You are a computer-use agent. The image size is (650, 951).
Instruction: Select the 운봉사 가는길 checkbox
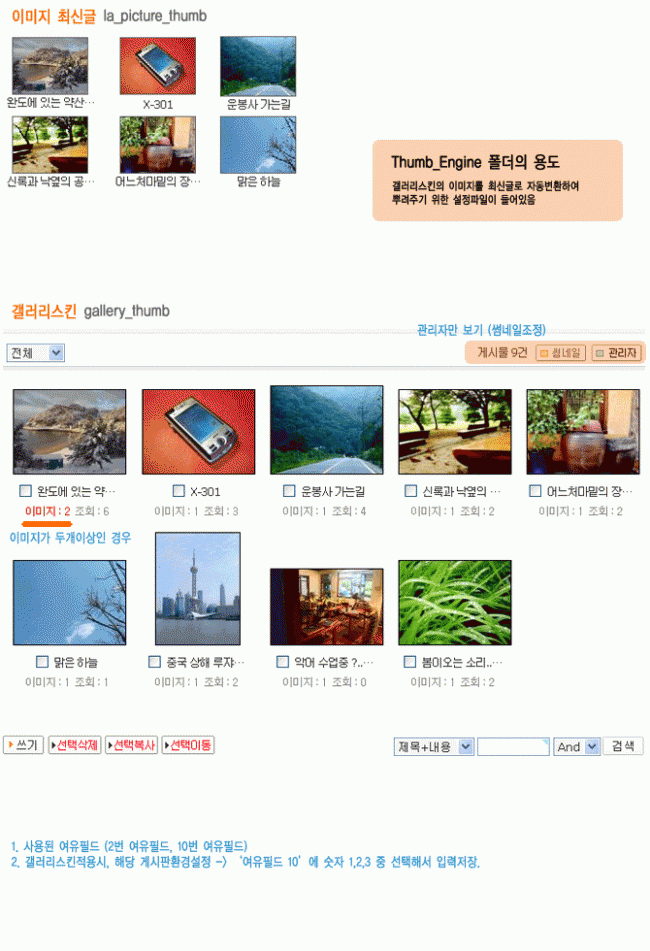(289, 491)
